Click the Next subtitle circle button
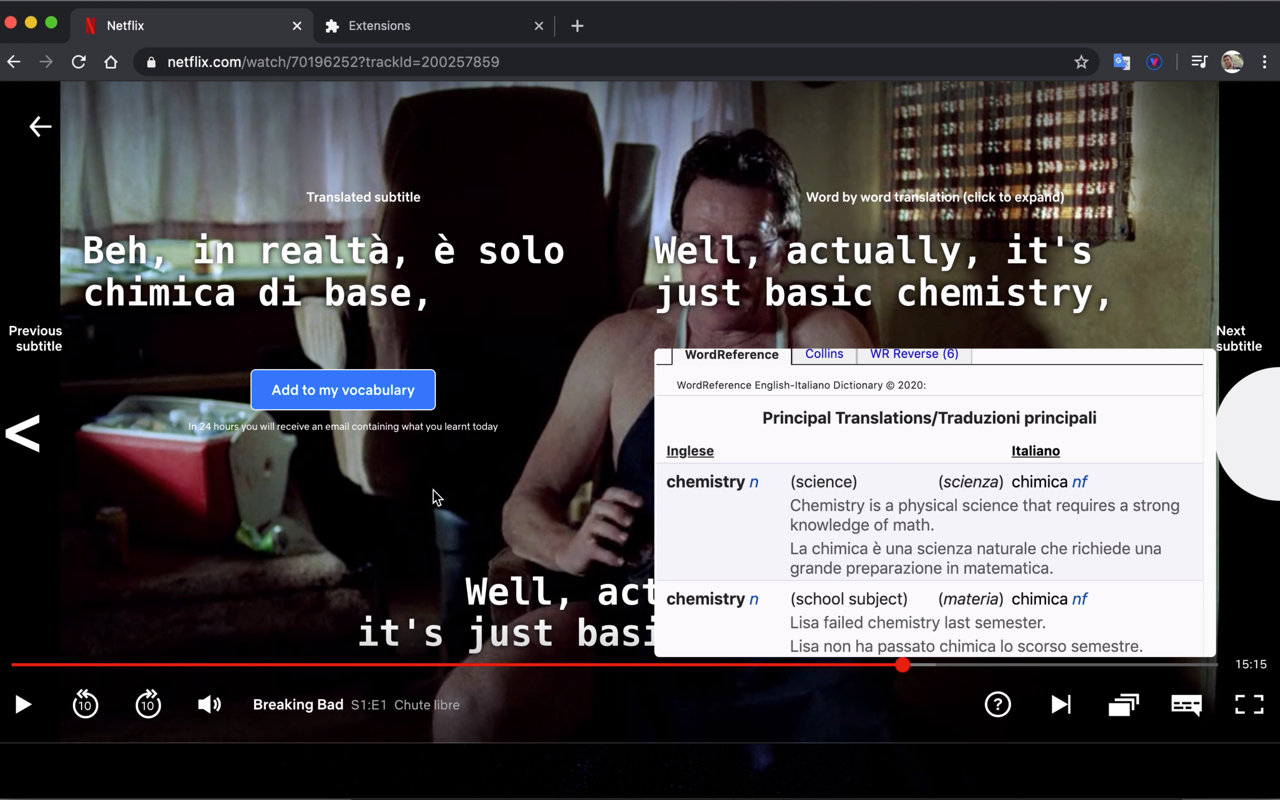 pos(1248,434)
